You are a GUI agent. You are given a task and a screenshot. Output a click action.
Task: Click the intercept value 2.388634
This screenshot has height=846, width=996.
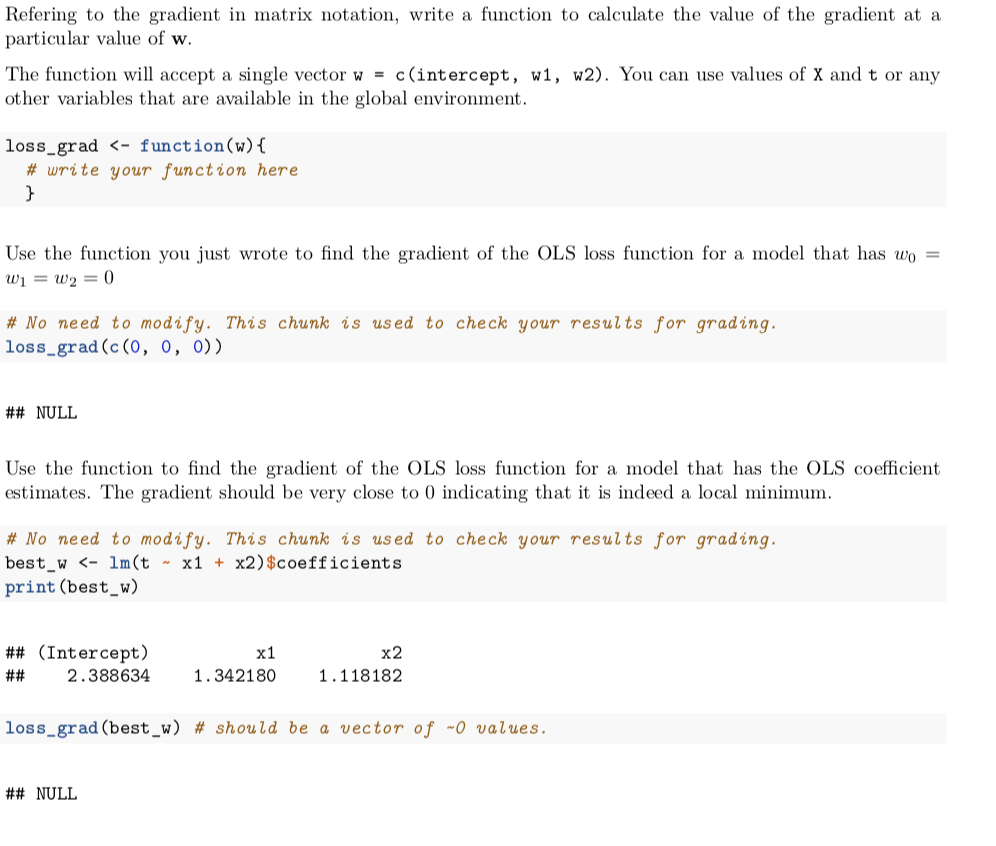[109, 676]
